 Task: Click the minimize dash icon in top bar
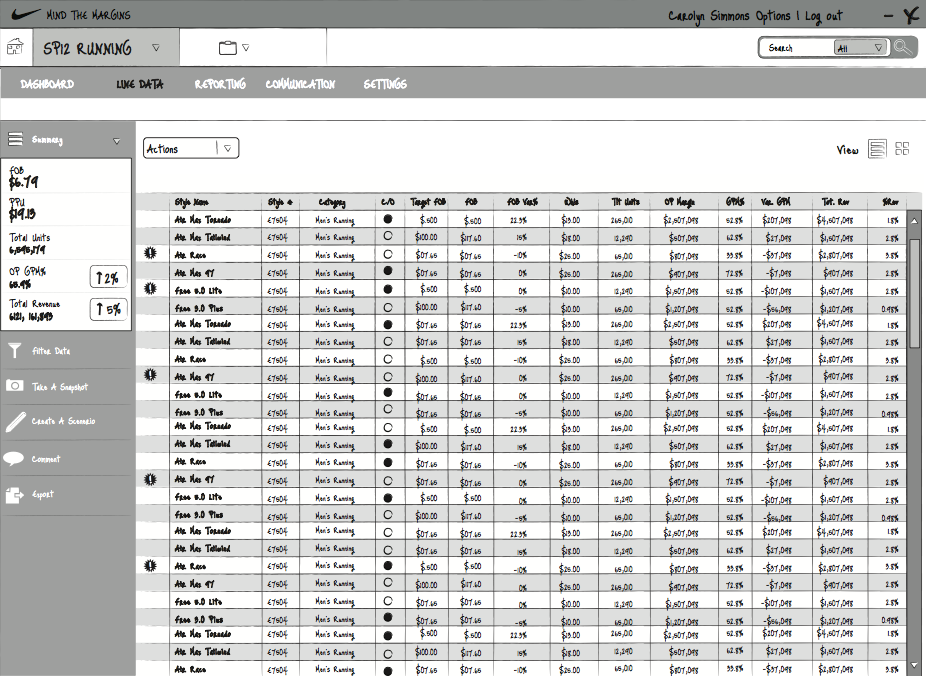pyautogui.click(x=888, y=17)
